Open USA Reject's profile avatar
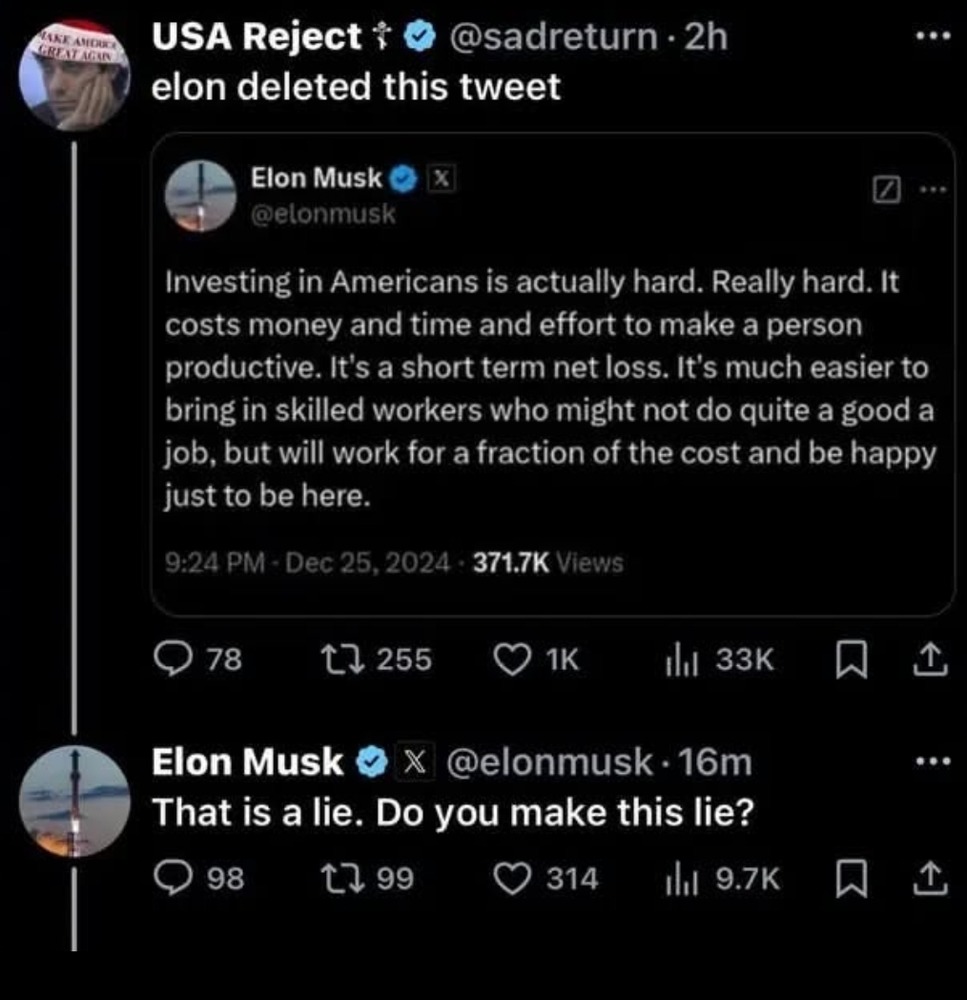The image size is (967, 1000). click(x=76, y=76)
